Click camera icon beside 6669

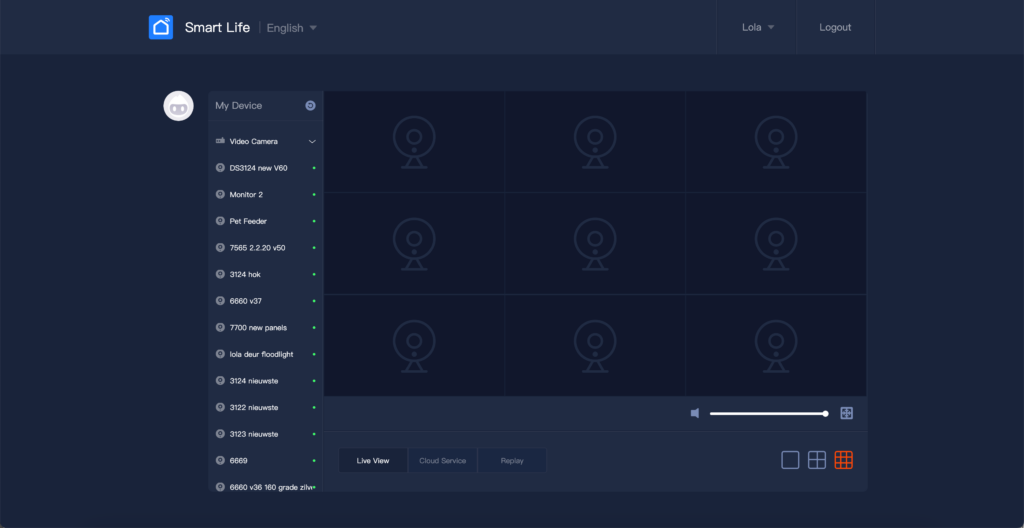pyautogui.click(x=220, y=460)
